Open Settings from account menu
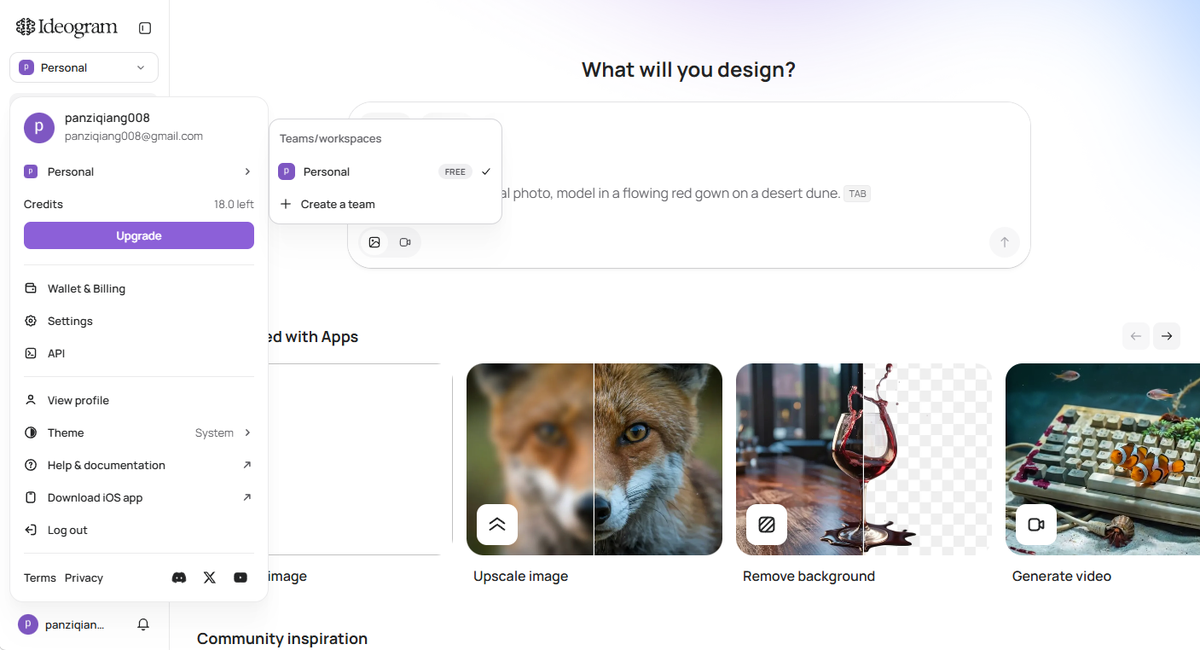 coord(139,321)
